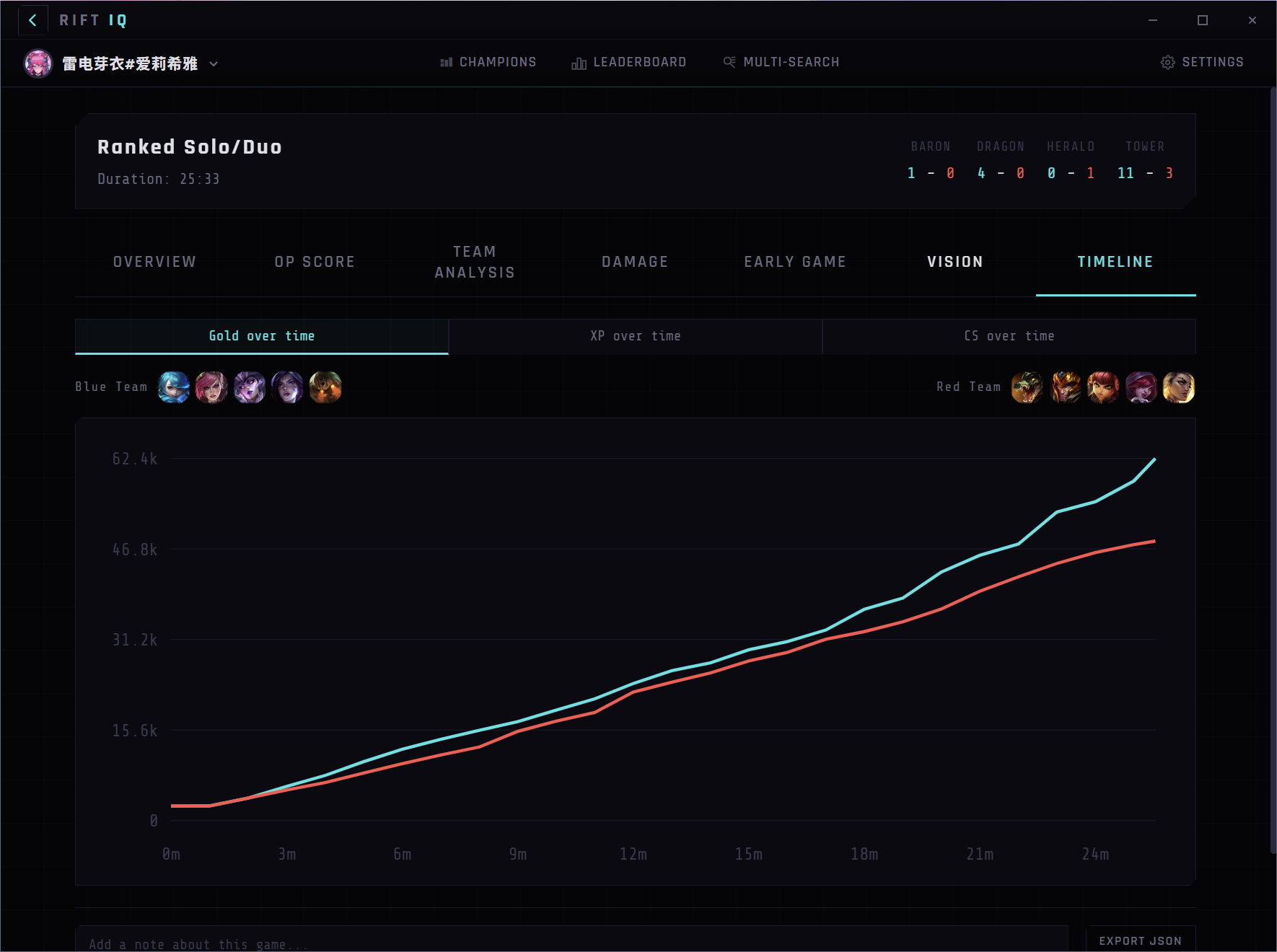Switch to the Overview tab
The width and height of the screenshot is (1277, 952).
154,262
